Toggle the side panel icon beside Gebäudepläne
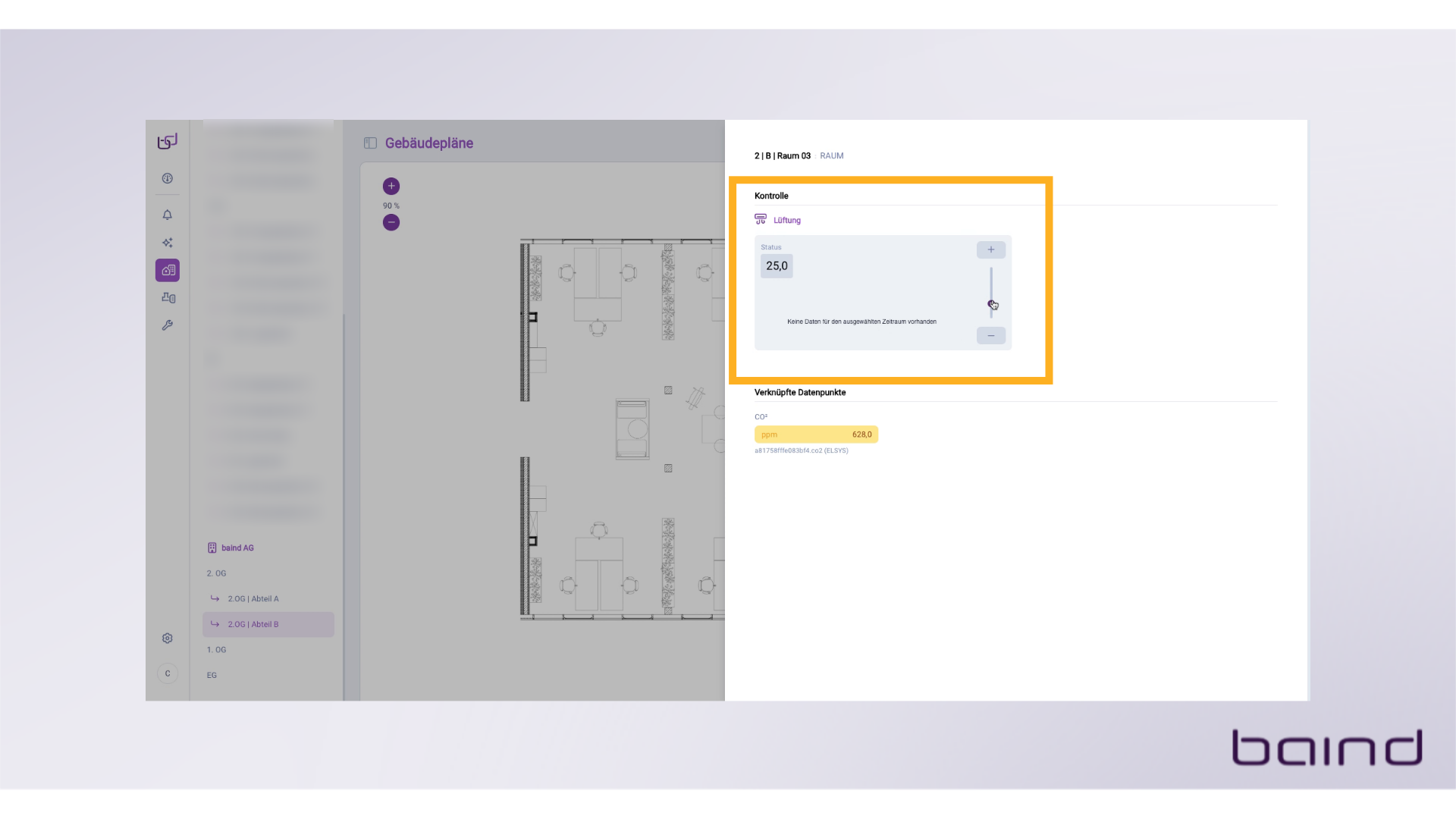 click(x=370, y=143)
